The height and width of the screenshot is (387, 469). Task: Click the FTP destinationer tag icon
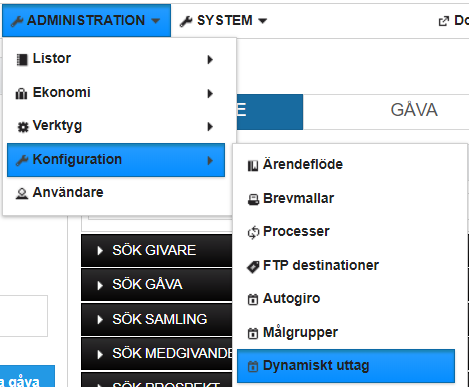coord(253,267)
